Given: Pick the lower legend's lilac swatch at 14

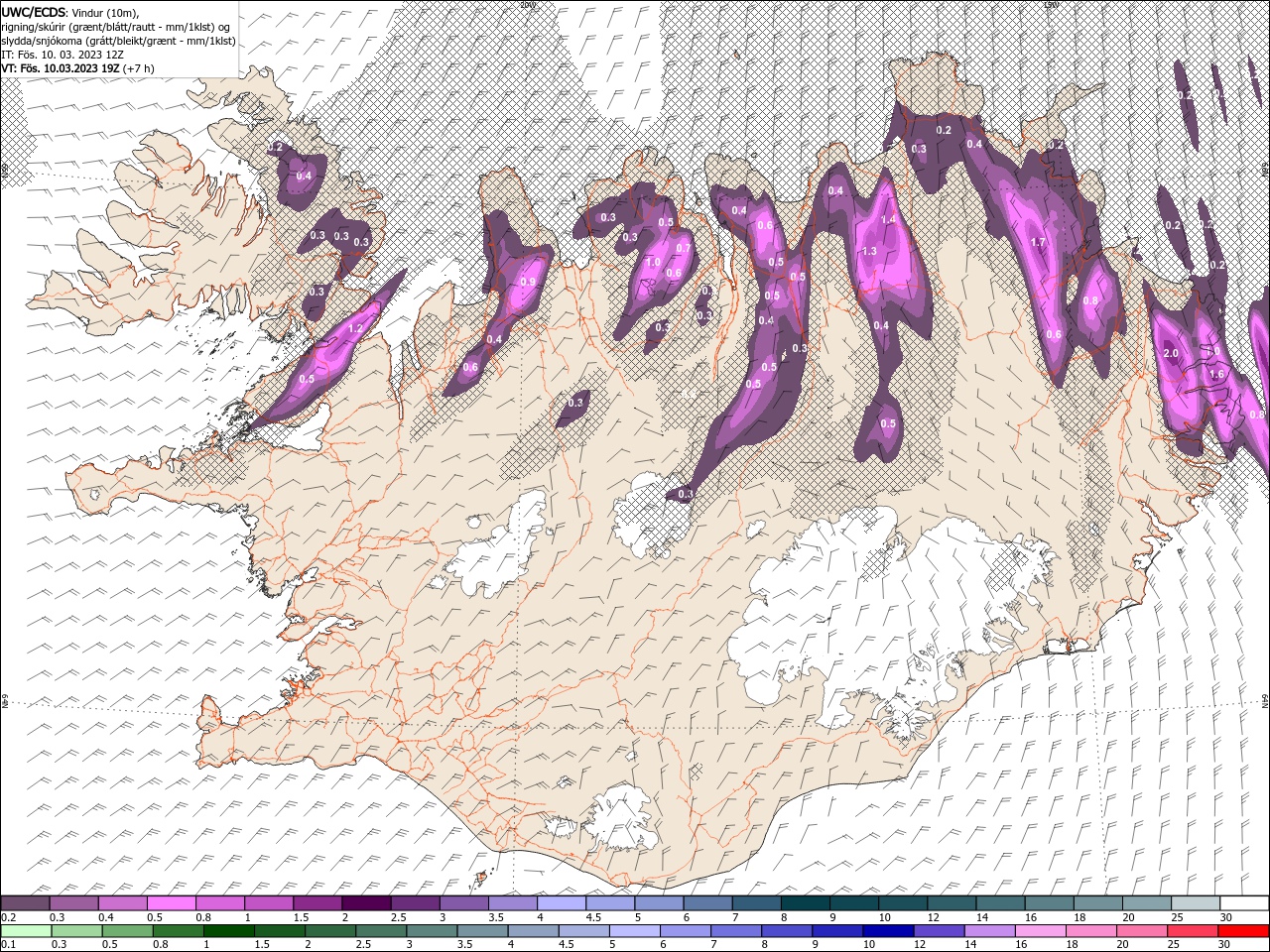Looking at the screenshot, I should [x=988, y=931].
